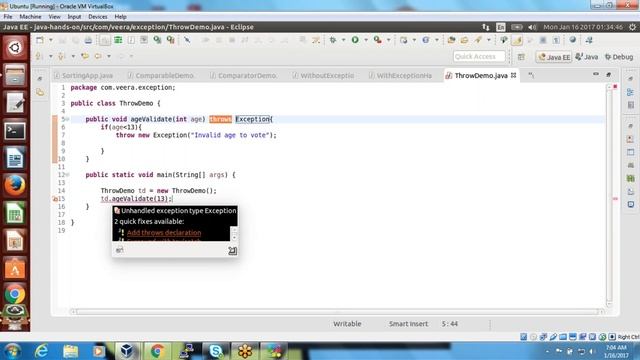
Task: Click the New file toolbar icon
Action: coord(40,40)
